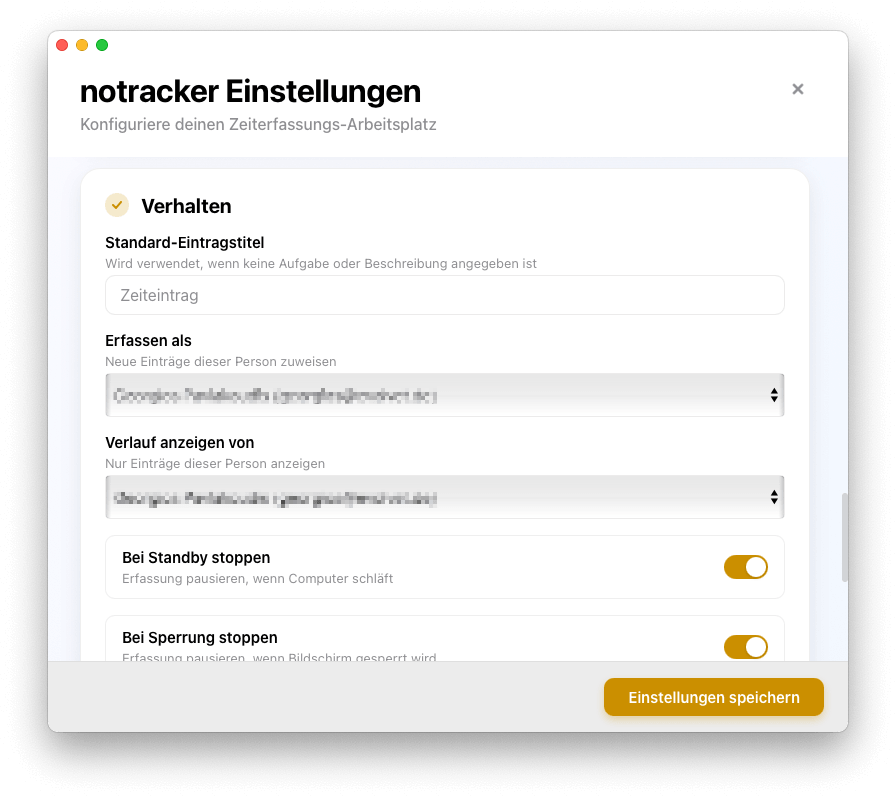Viewport: 896px width, 799px height.
Task: Close settings with the X icon
Action: click(x=798, y=89)
